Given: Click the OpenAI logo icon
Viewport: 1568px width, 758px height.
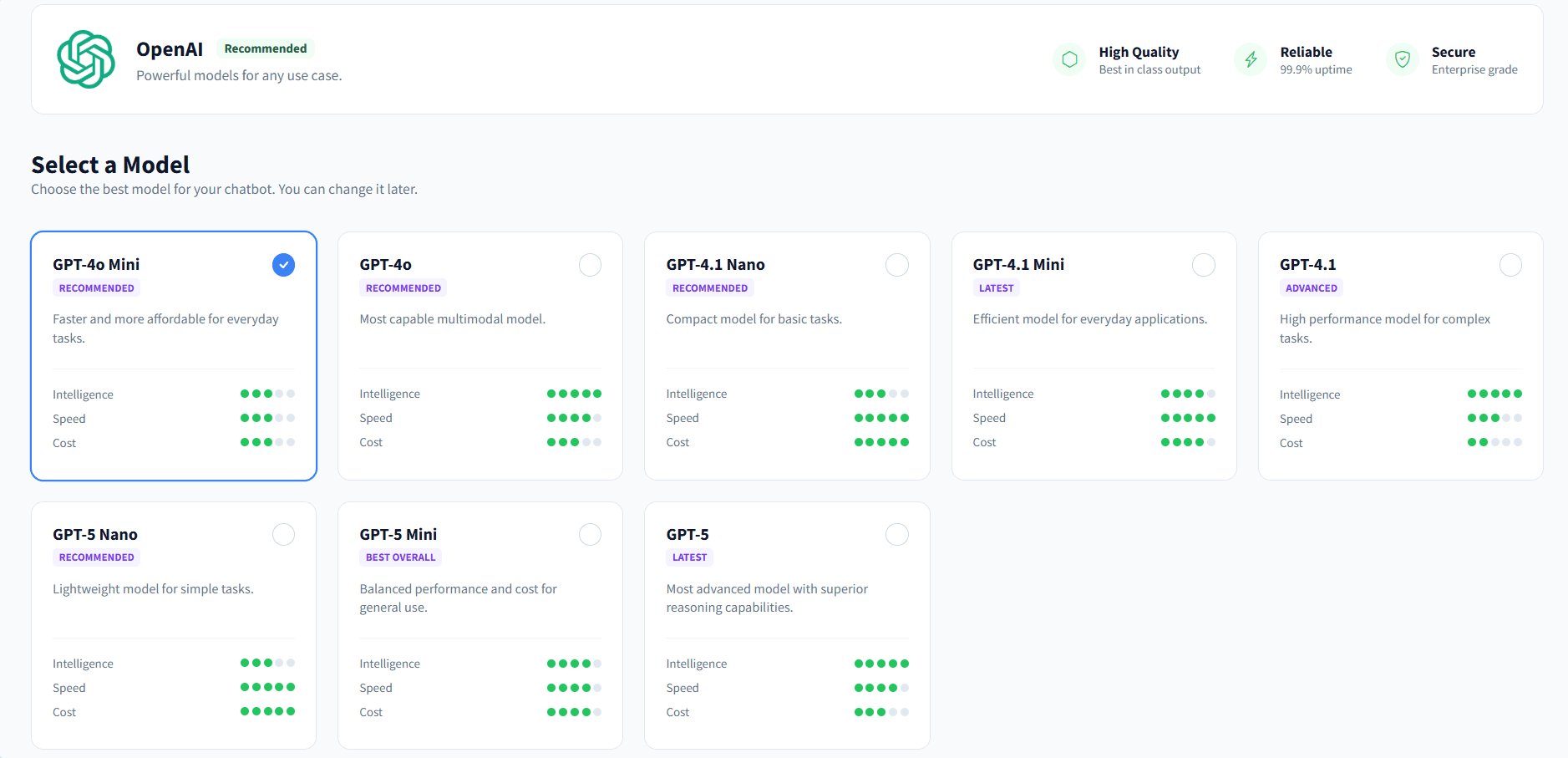Looking at the screenshot, I should click(86, 59).
